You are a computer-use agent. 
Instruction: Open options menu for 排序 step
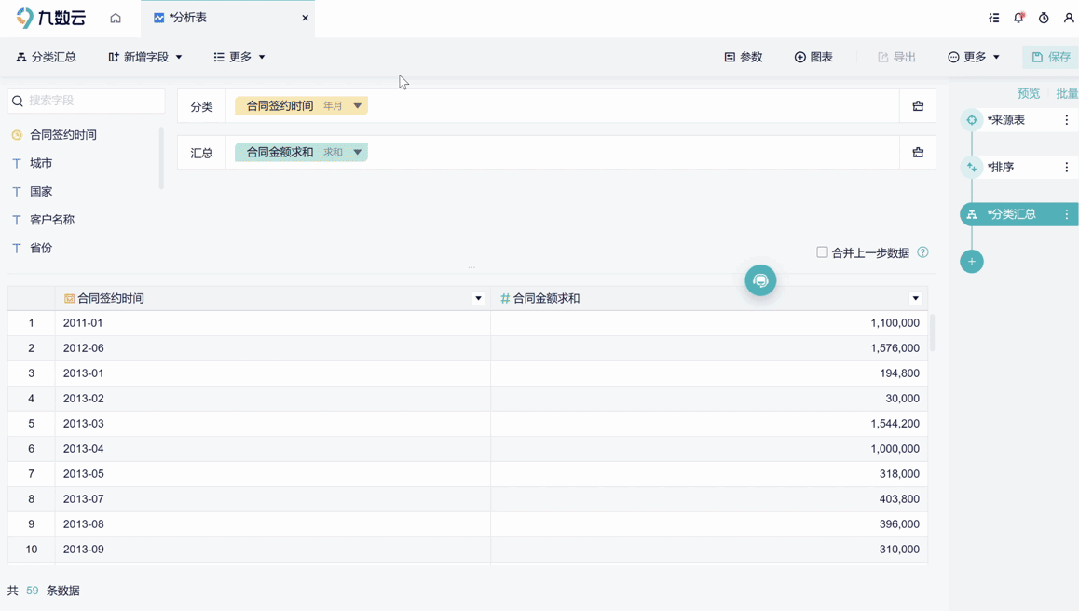(1067, 167)
